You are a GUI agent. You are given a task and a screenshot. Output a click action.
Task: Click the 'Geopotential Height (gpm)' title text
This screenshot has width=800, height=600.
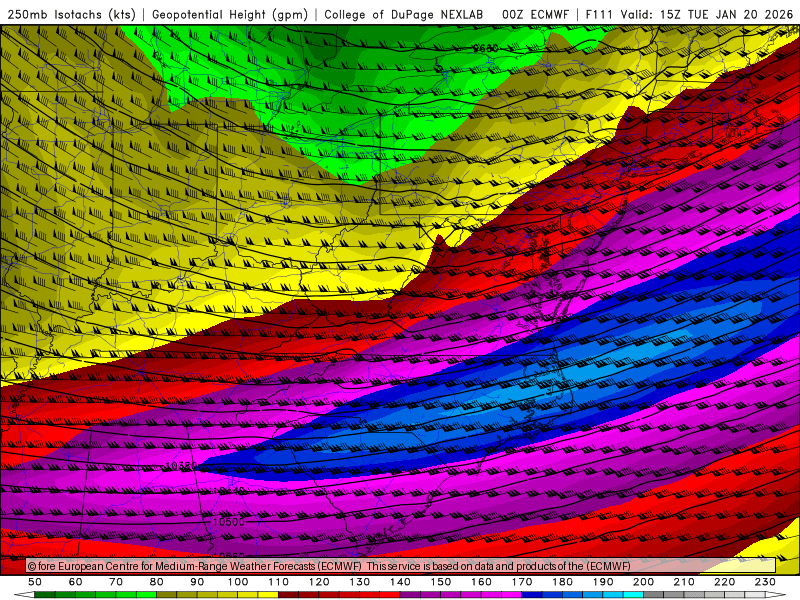230,15
